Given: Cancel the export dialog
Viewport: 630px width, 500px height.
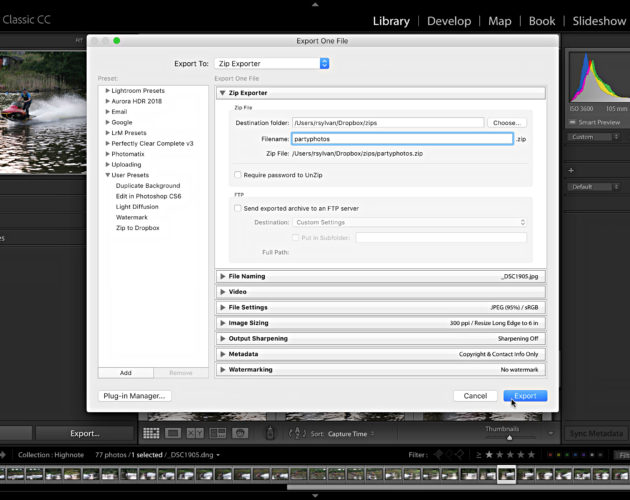Looking at the screenshot, I should click(x=475, y=396).
